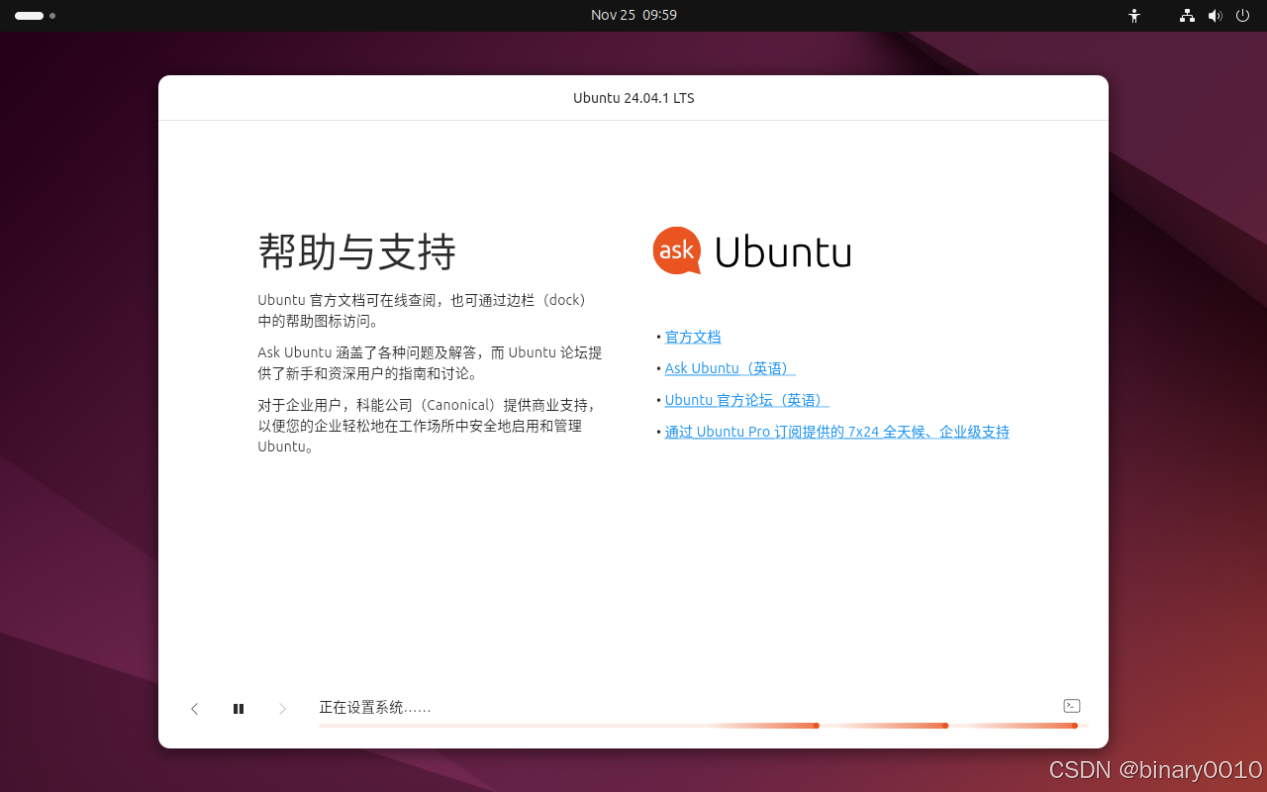This screenshot has width=1267, height=792.
Task: Click the 正在设置系统 status text
Action: 375,707
